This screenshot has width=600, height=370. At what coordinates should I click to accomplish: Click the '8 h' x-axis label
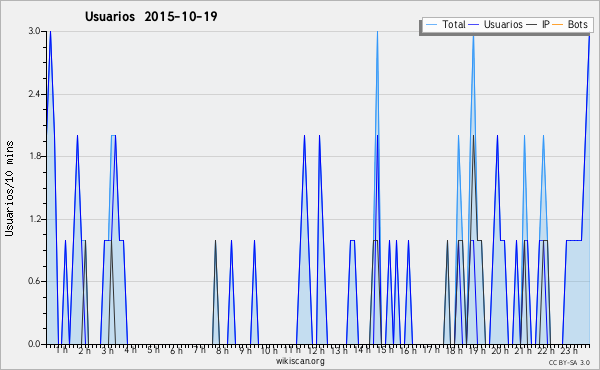pyautogui.click(x=222, y=350)
